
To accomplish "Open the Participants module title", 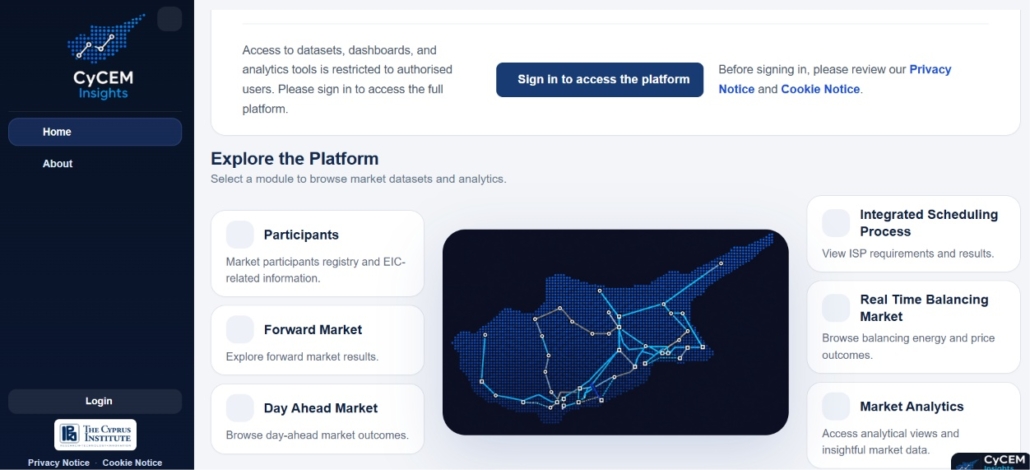I will (302, 235).
